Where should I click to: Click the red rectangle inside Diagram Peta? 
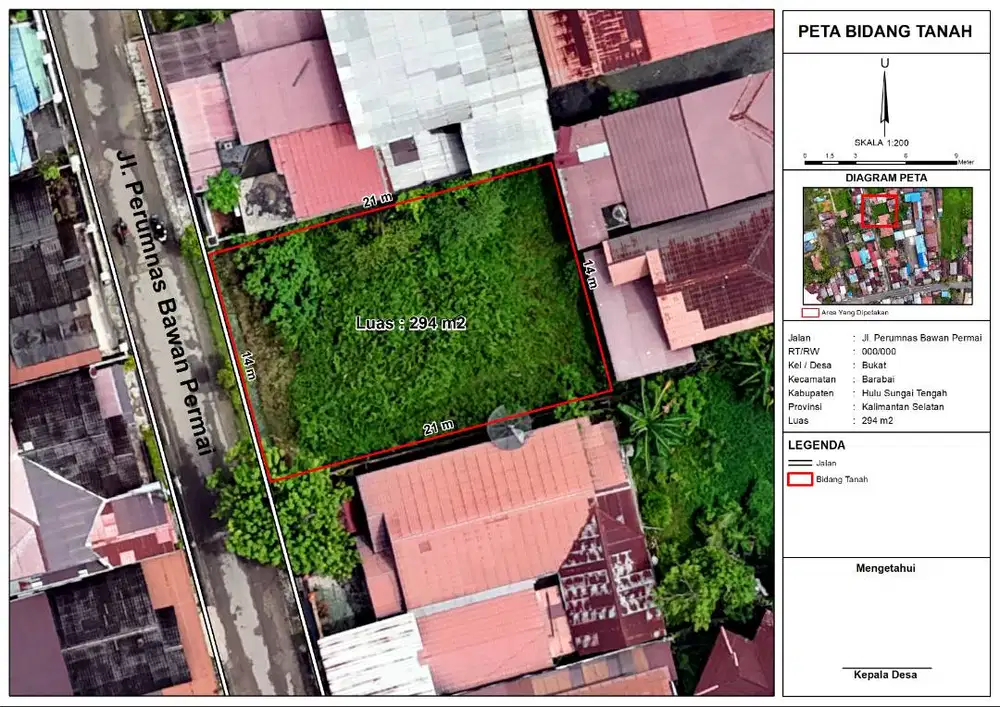880,210
